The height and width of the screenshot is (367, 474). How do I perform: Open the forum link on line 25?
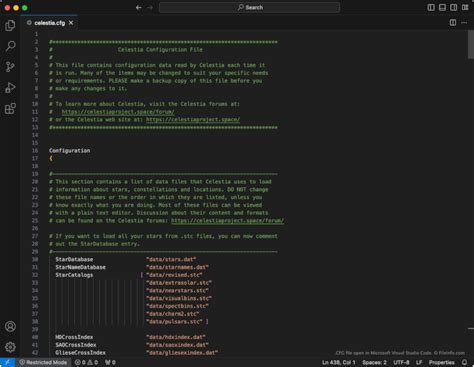pyautogui.click(x=227, y=220)
